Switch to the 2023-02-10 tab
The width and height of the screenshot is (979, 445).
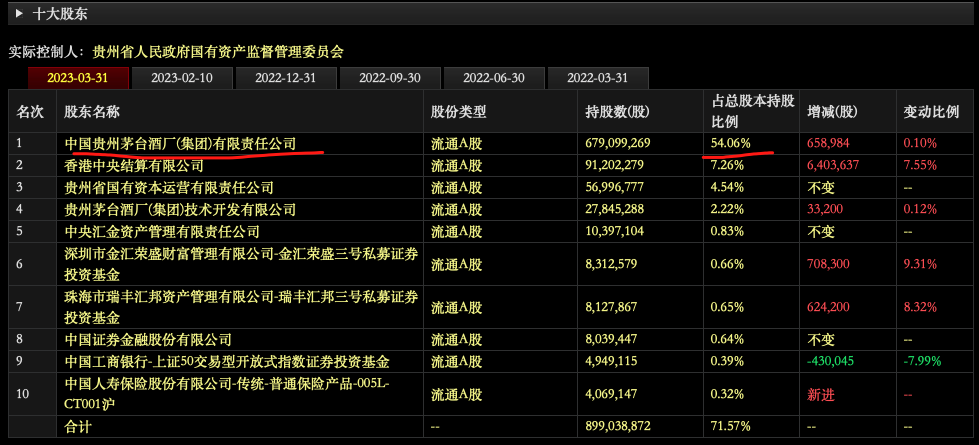[x=182, y=78]
